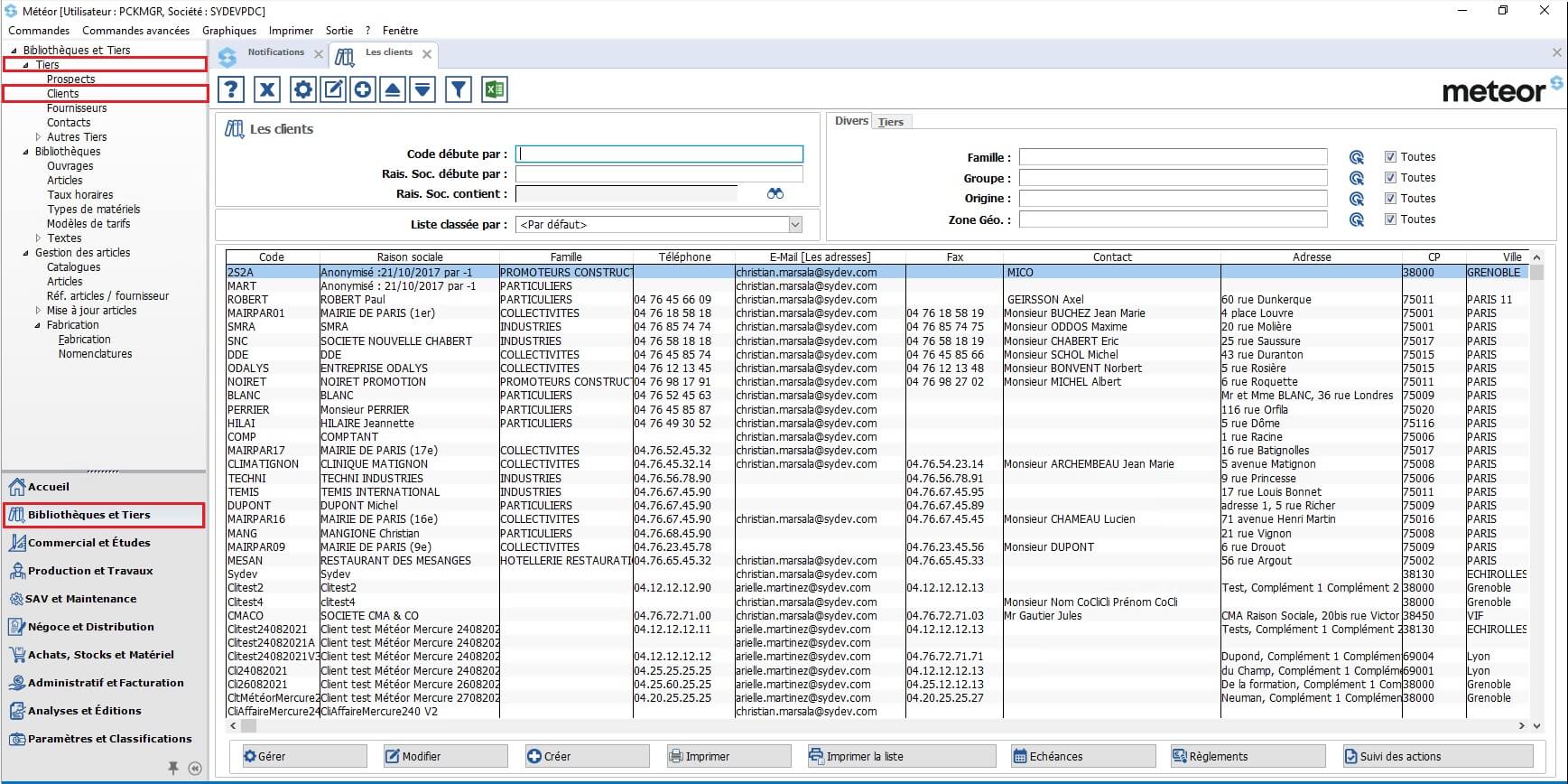The image size is (1568, 784).
Task: Toggle the Toutes checkbox for Groupe
Action: (1390, 178)
